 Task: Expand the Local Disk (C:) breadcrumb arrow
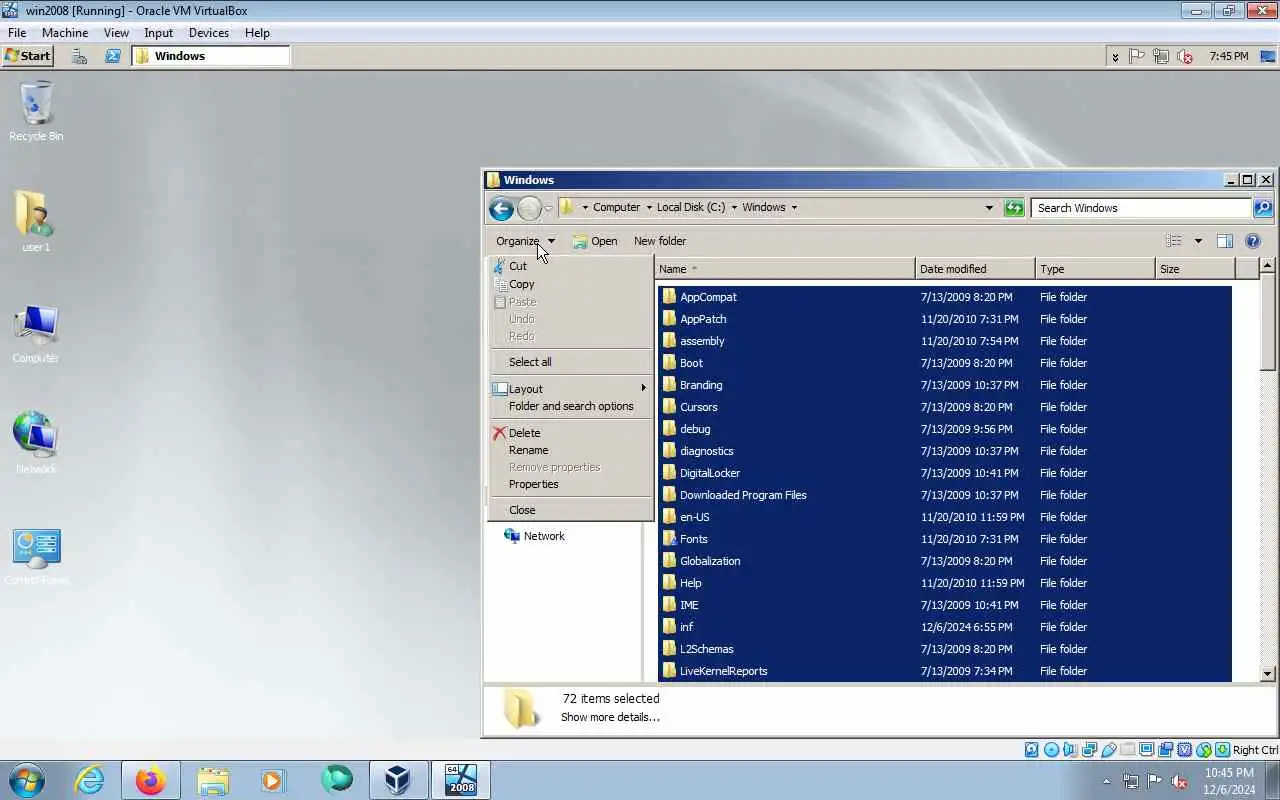(734, 208)
